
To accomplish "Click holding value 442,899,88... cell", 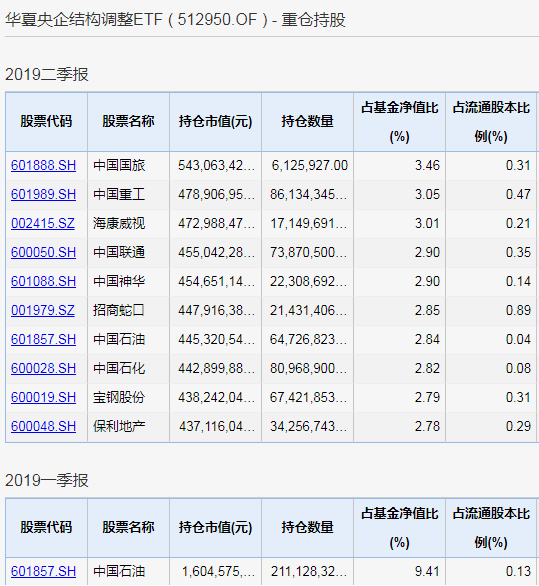I will [x=216, y=368].
